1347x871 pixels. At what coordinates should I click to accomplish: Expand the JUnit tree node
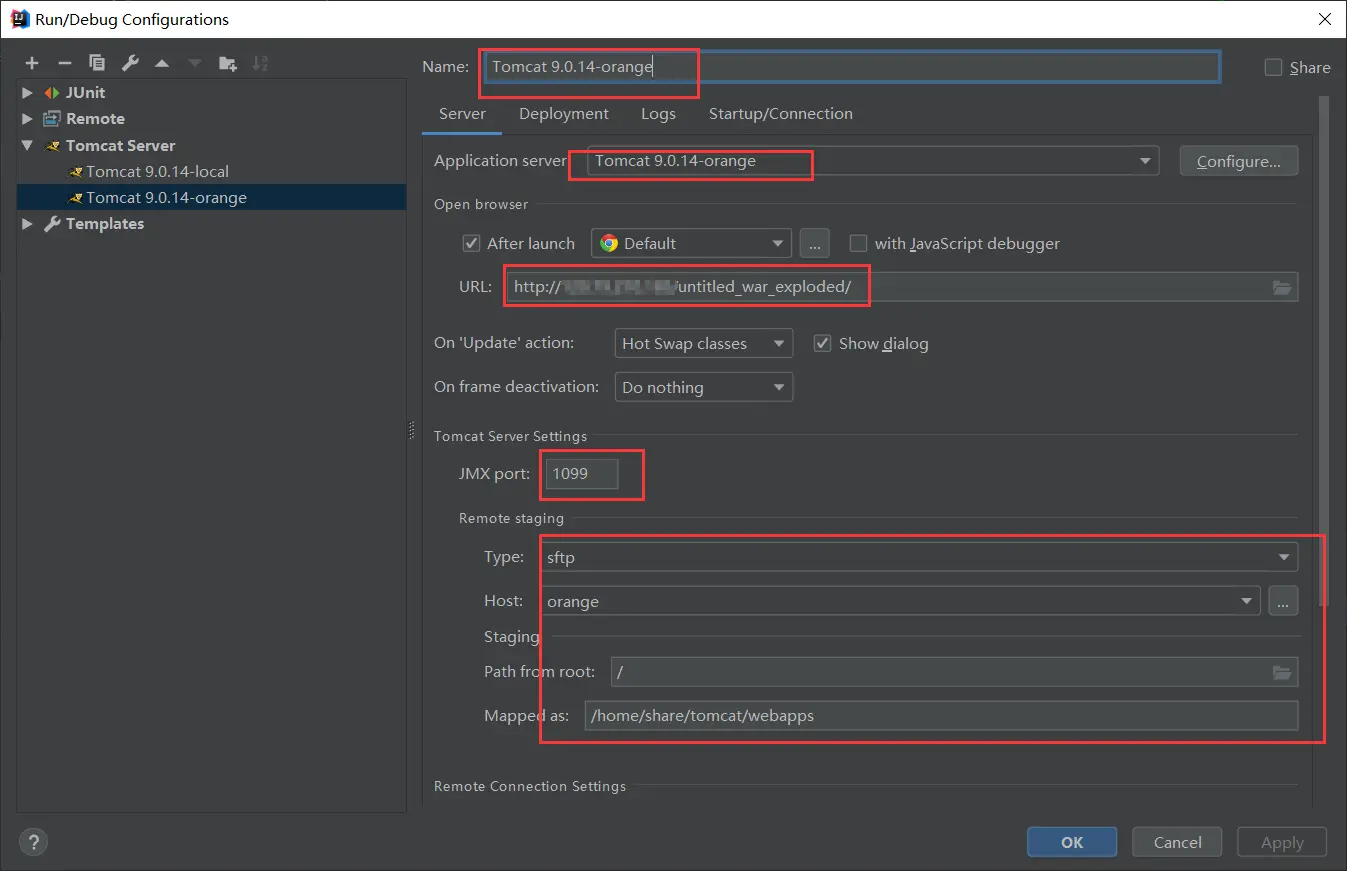tap(27, 92)
